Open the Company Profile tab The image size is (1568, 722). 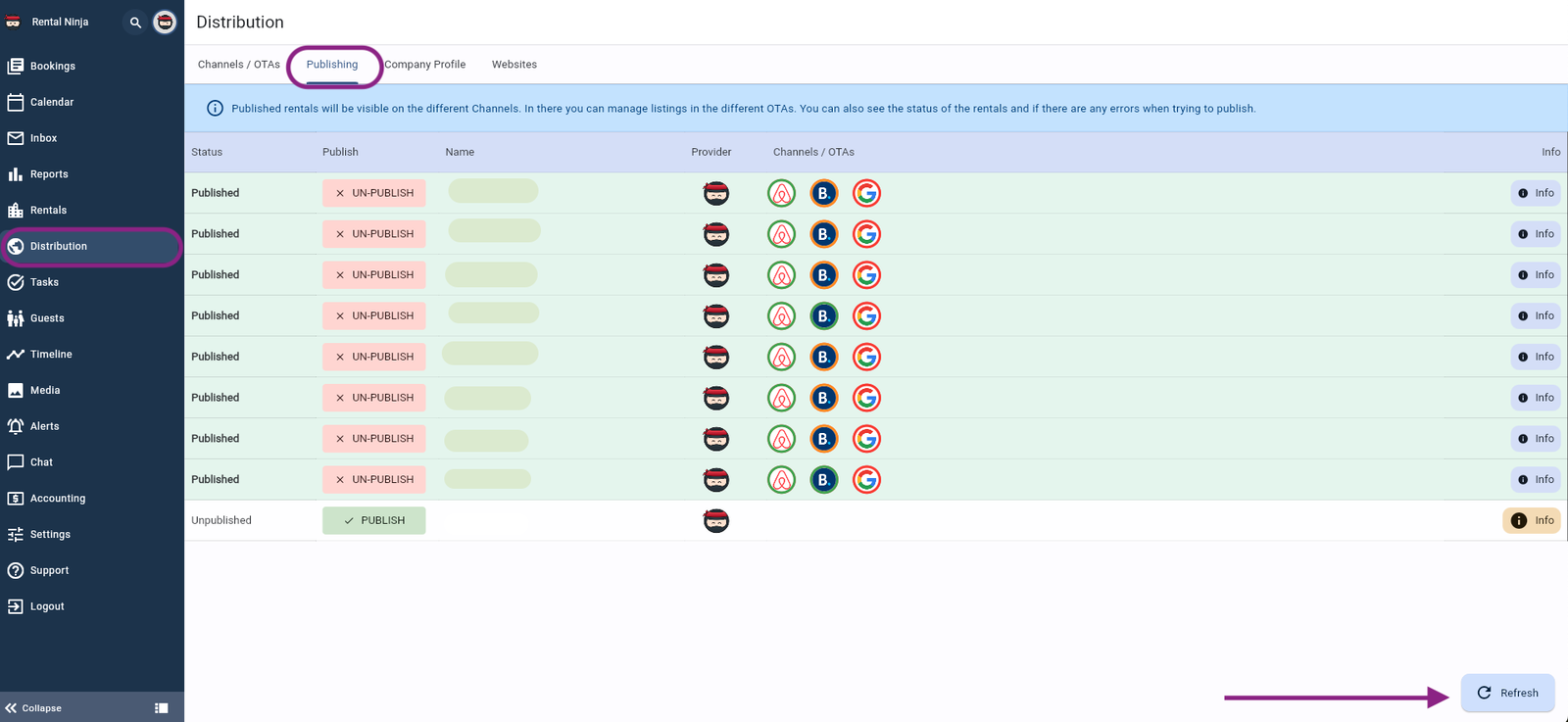tap(424, 65)
